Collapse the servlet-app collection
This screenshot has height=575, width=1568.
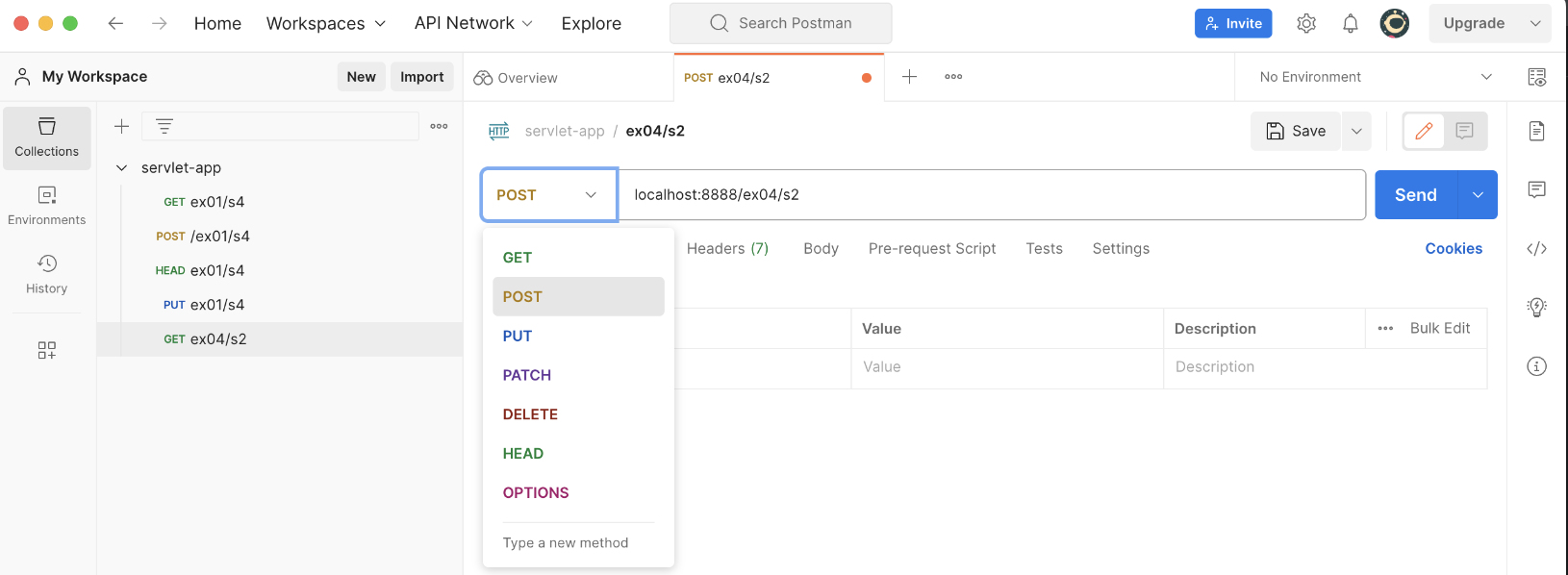[121, 167]
